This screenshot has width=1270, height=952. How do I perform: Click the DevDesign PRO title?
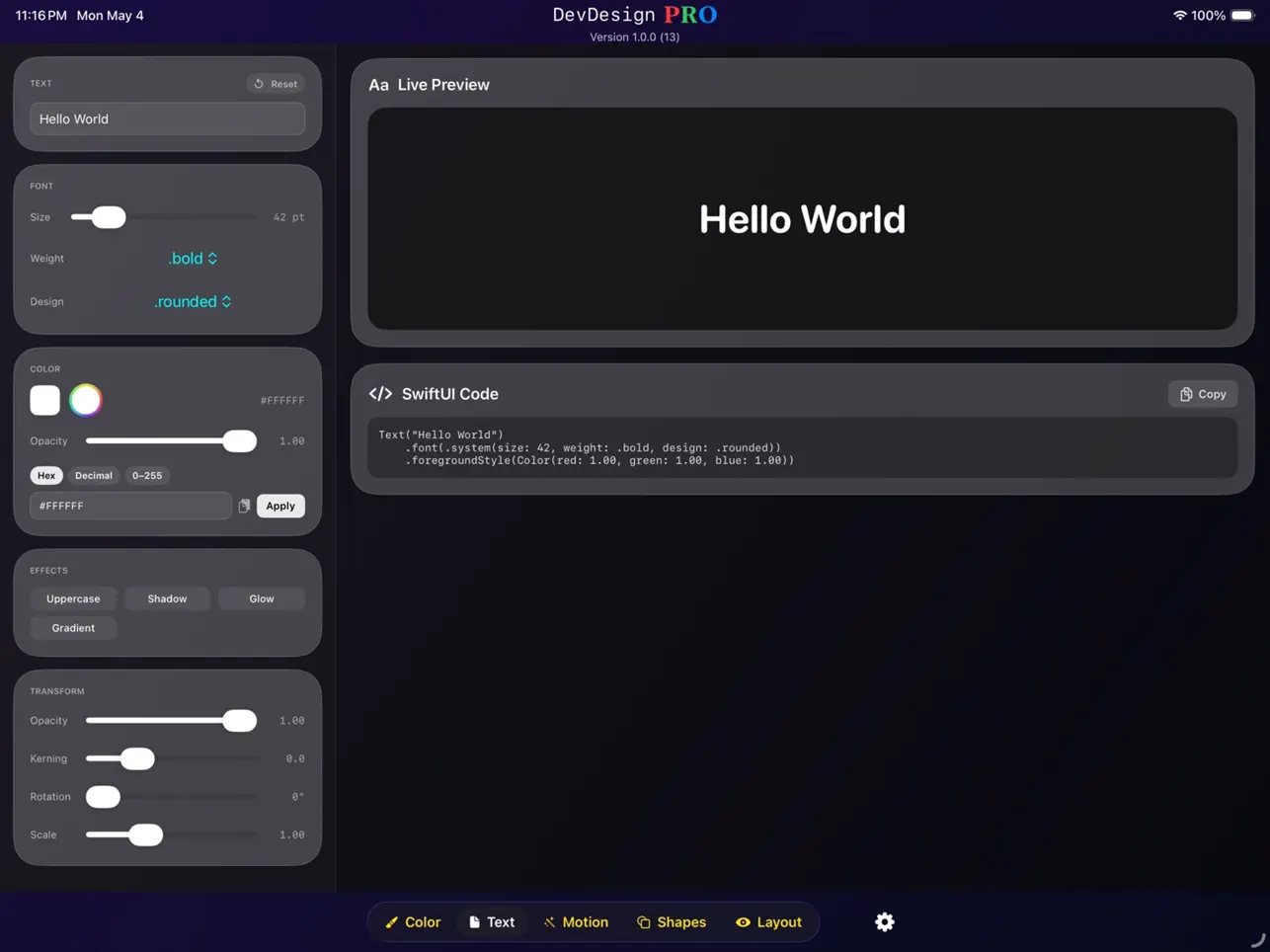click(635, 15)
